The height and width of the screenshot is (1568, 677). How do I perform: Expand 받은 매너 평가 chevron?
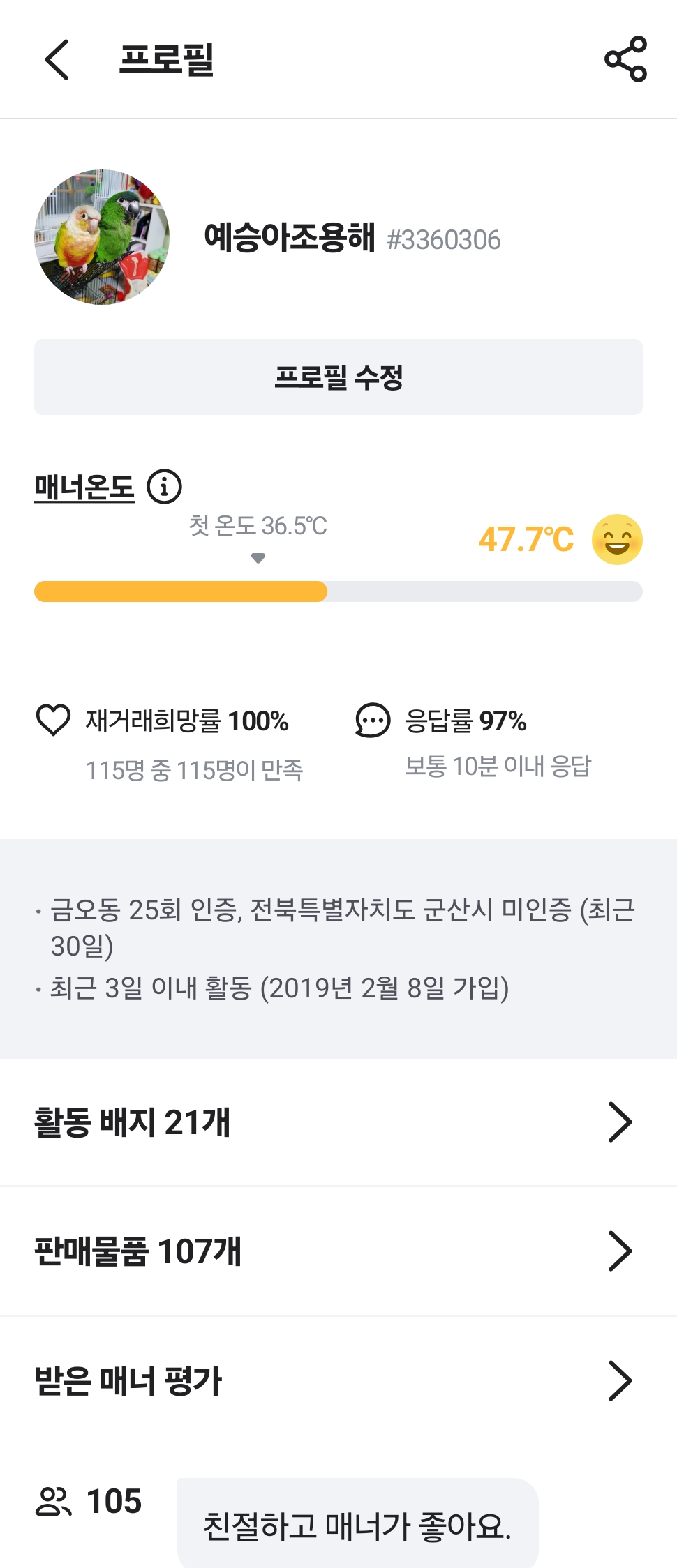point(620,1380)
